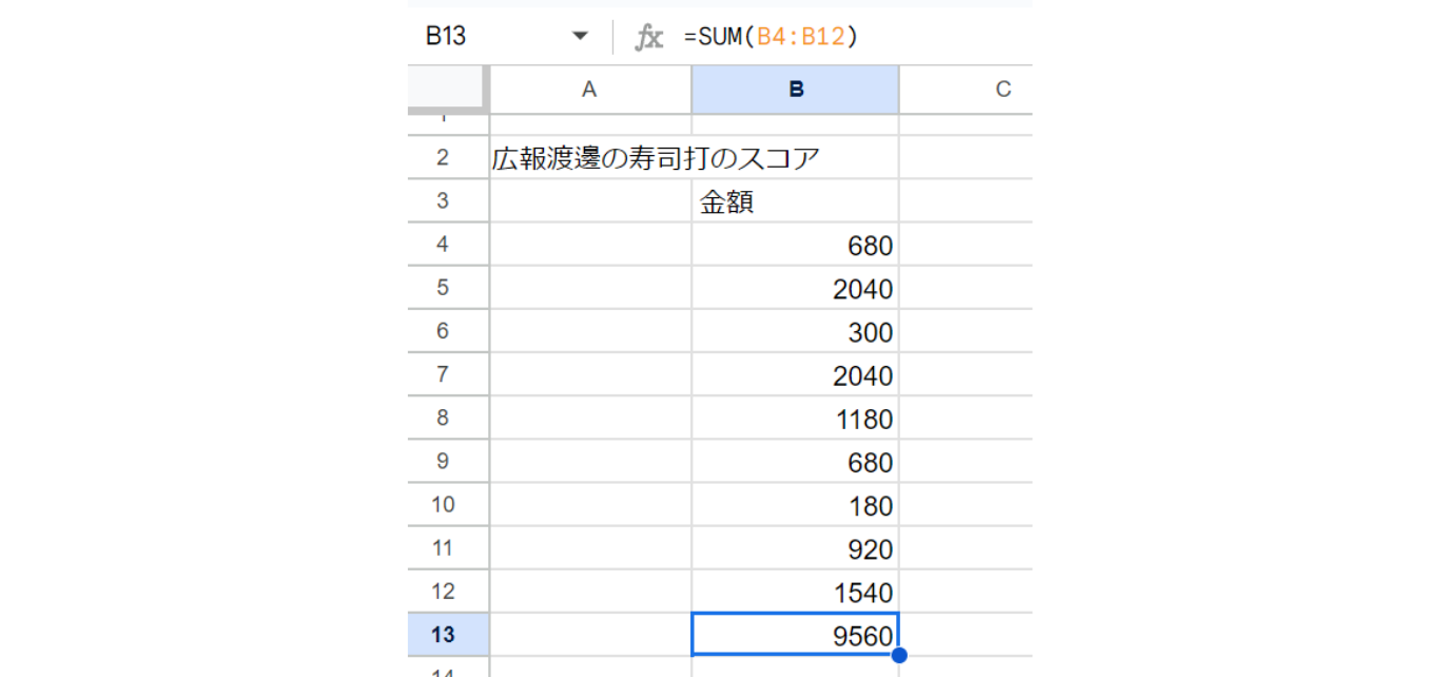Select the highlighted column B header

(x=795, y=90)
